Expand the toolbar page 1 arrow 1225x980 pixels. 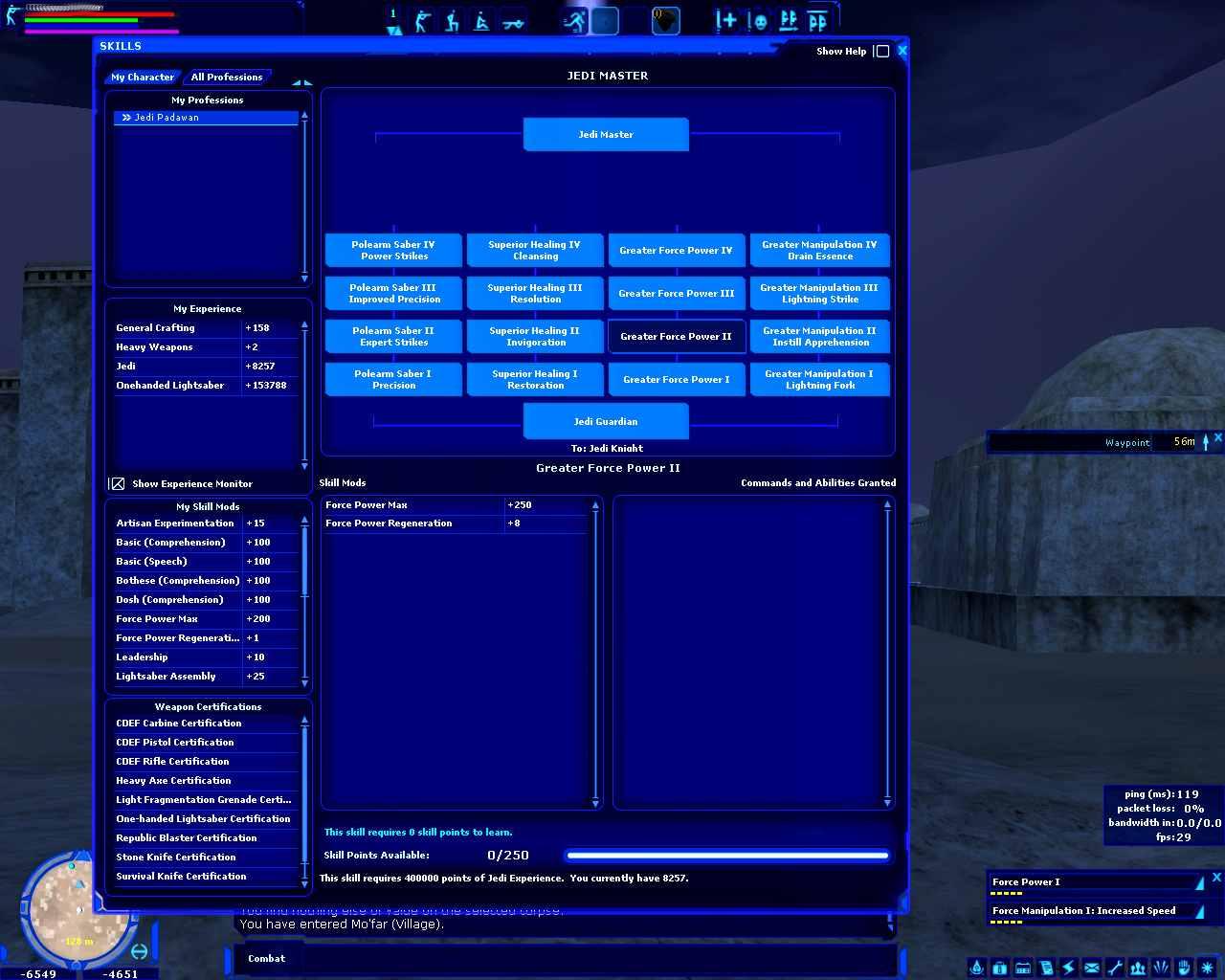click(x=393, y=32)
